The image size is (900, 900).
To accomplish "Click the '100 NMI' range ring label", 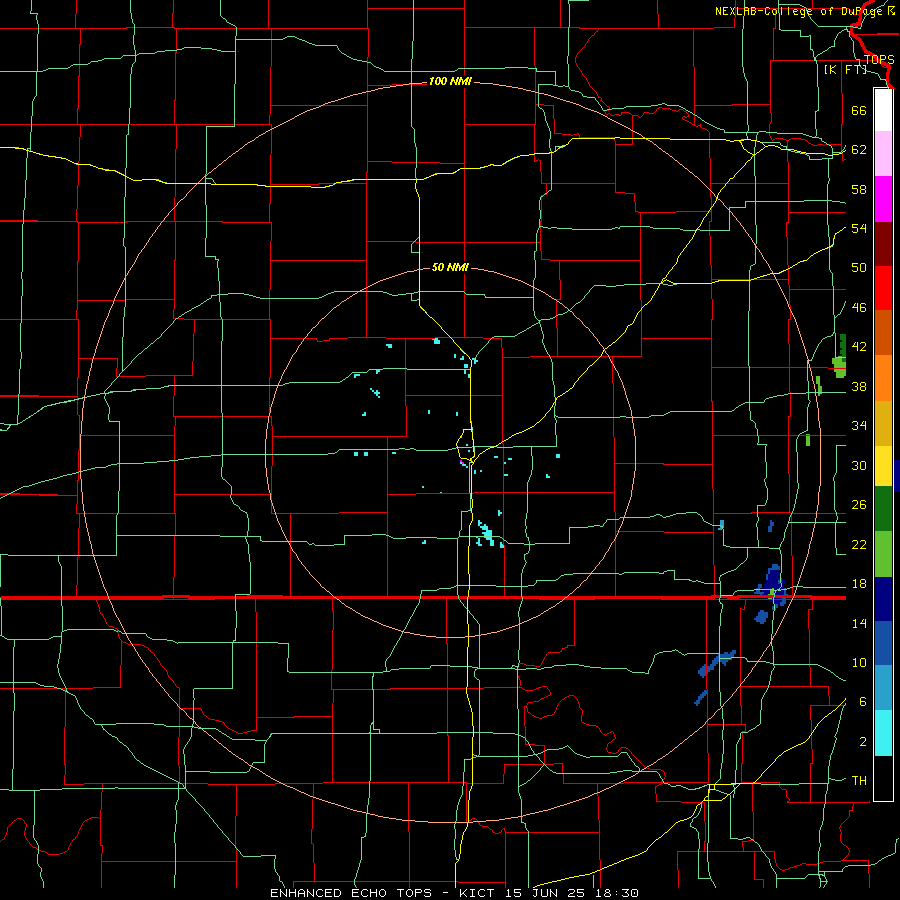I will tap(450, 82).
